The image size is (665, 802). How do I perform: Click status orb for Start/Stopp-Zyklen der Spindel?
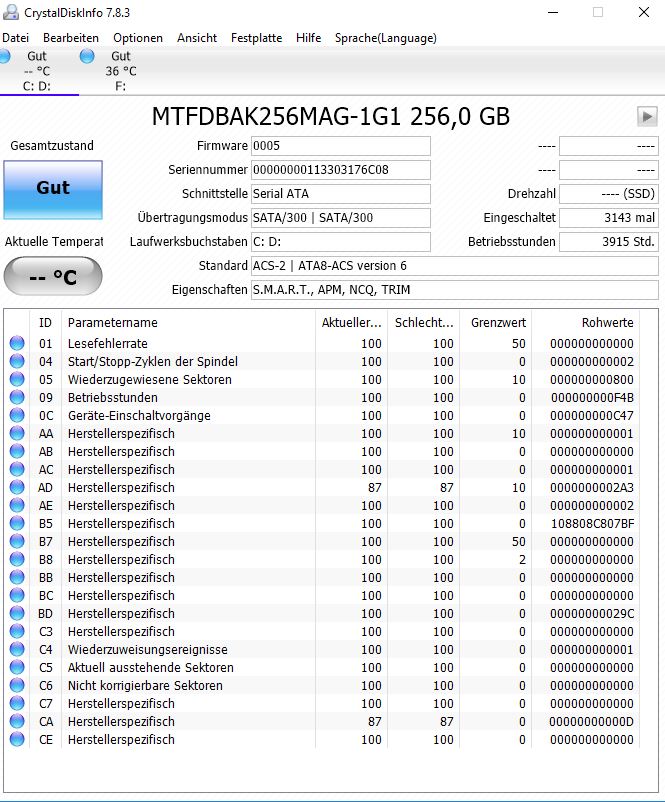click(x=17, y=361)
